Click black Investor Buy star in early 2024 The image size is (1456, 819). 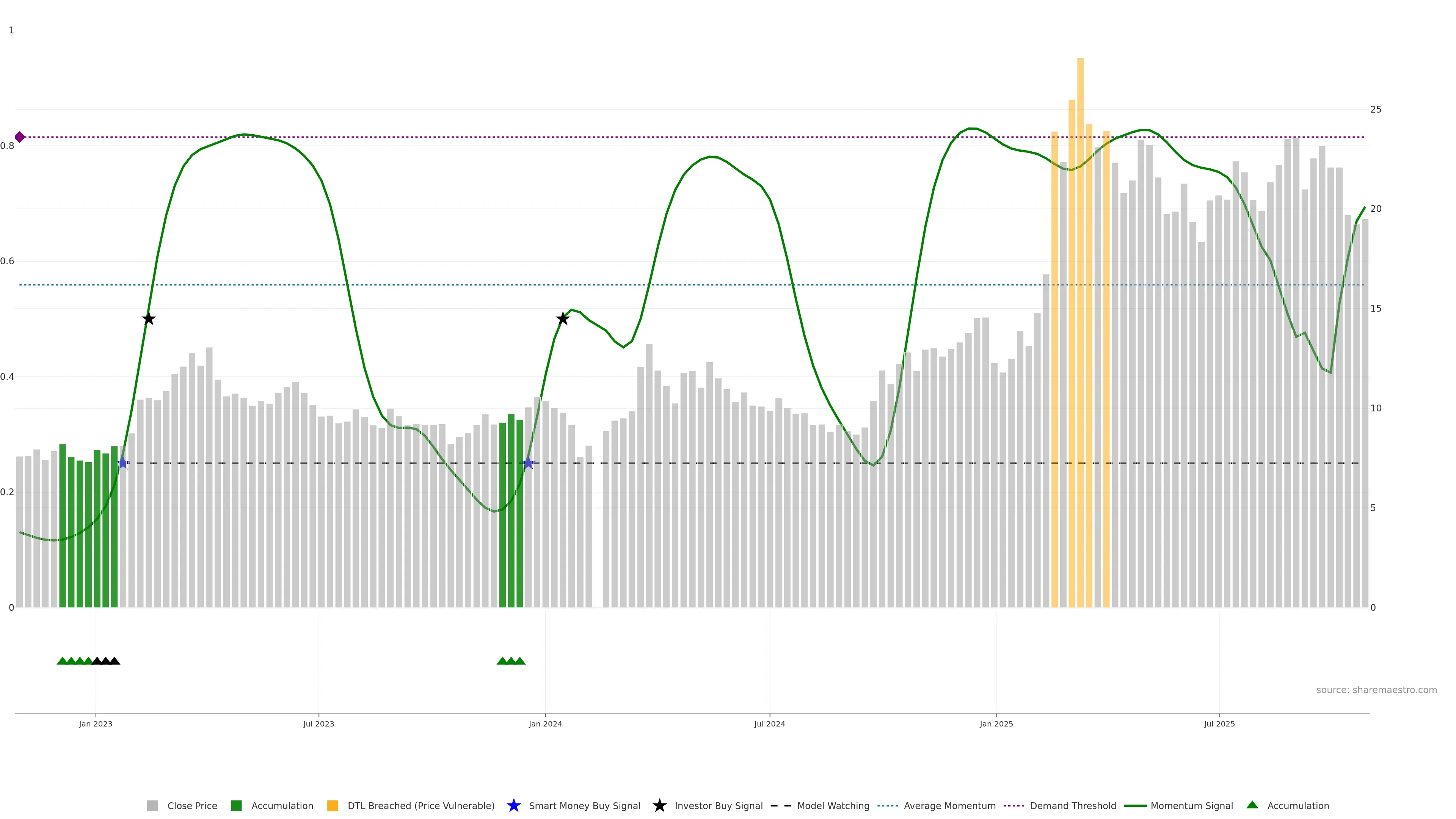point(562,319)
